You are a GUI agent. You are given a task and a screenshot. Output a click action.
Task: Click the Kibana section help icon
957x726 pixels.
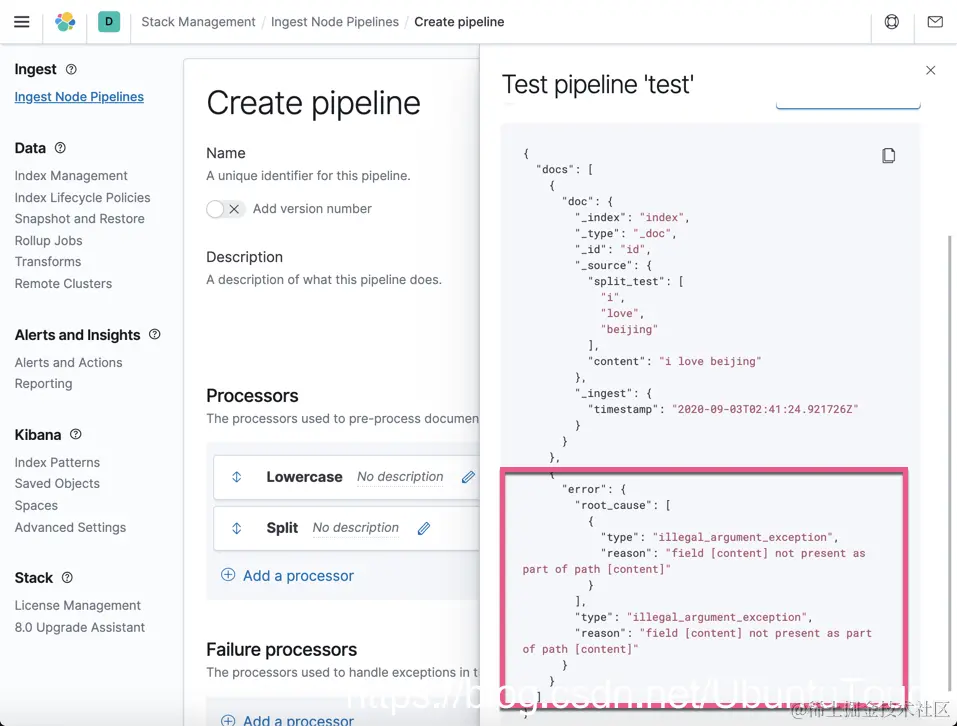pos(76,434)
